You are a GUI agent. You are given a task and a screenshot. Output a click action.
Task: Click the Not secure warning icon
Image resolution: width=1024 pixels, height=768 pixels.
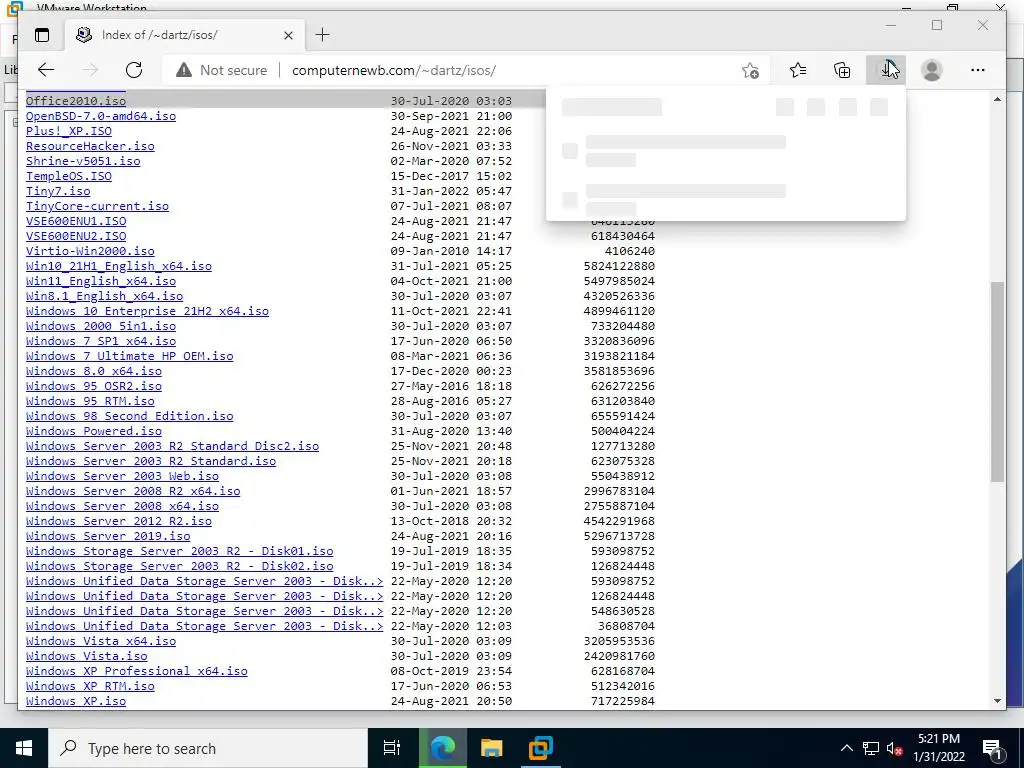point(184,70)
